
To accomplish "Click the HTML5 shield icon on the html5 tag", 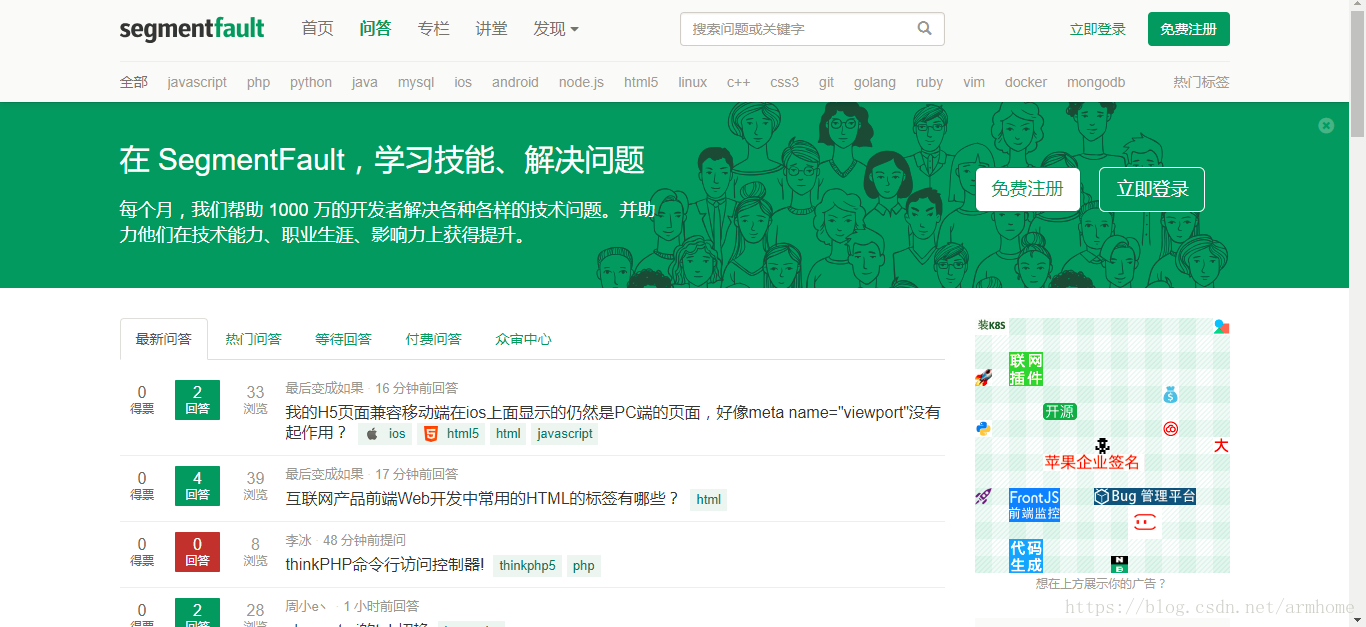I will (430, 434).
